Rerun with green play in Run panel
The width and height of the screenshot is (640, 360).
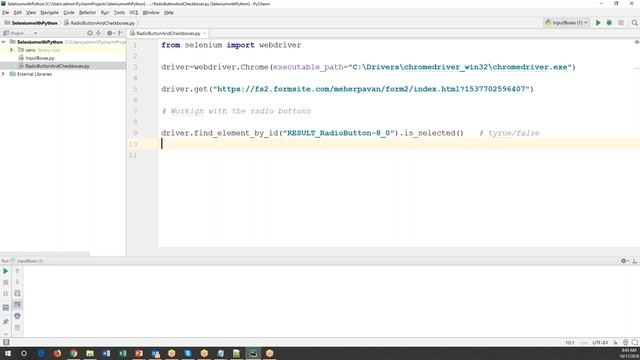(x=5, y=271)
